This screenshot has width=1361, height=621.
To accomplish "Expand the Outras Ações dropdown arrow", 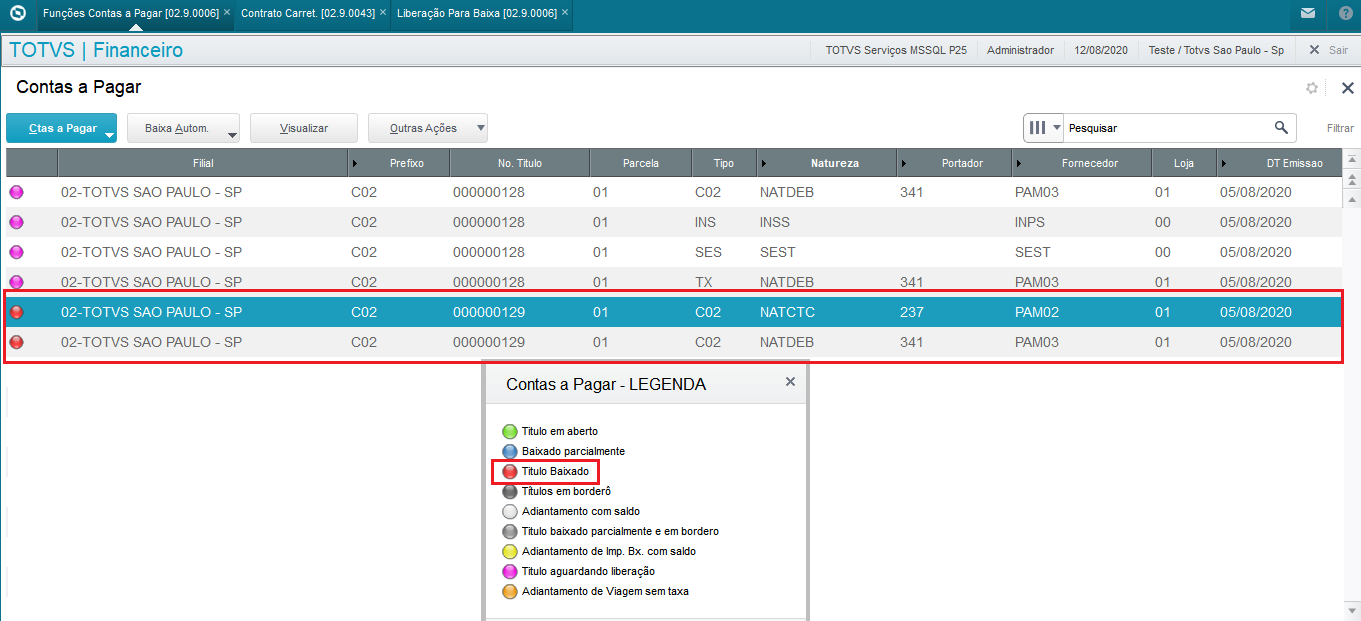I will 479,128.
